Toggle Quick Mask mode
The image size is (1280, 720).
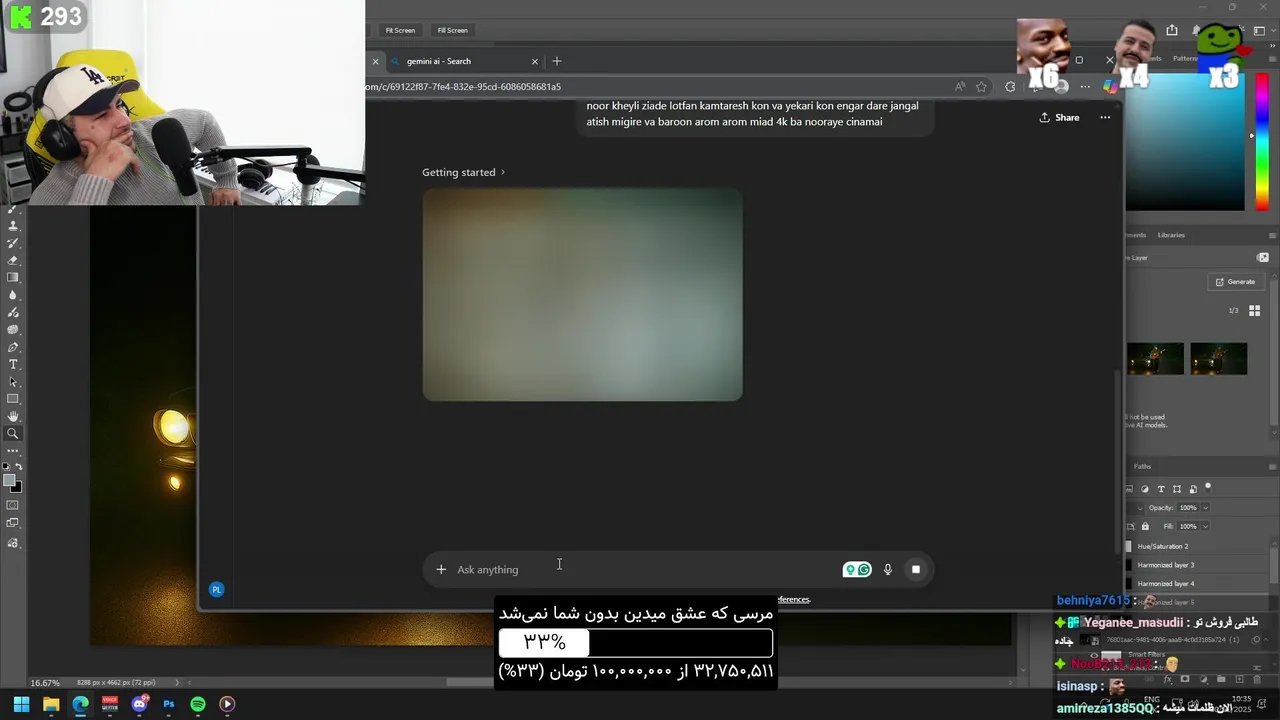tap(13, 505)
